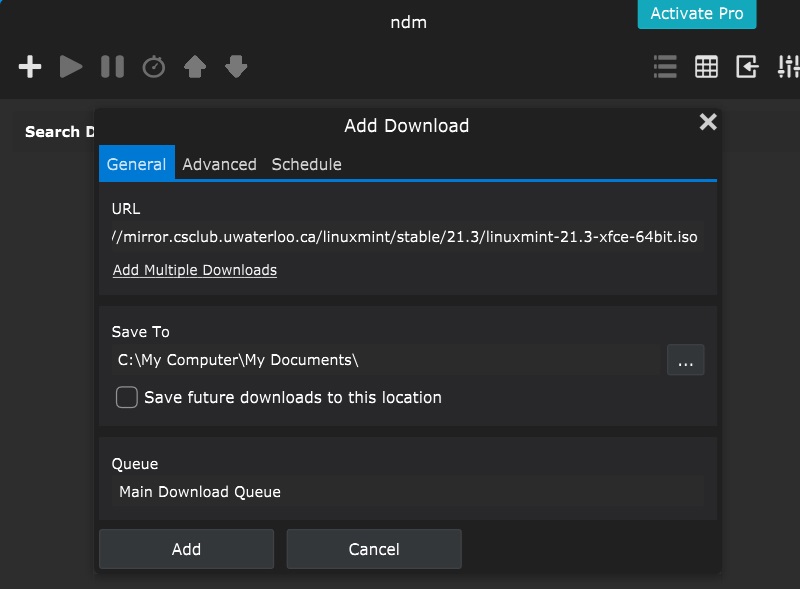Switch to the Schedule tab
The width and height of the screenshot is (800, 589).
306,164
